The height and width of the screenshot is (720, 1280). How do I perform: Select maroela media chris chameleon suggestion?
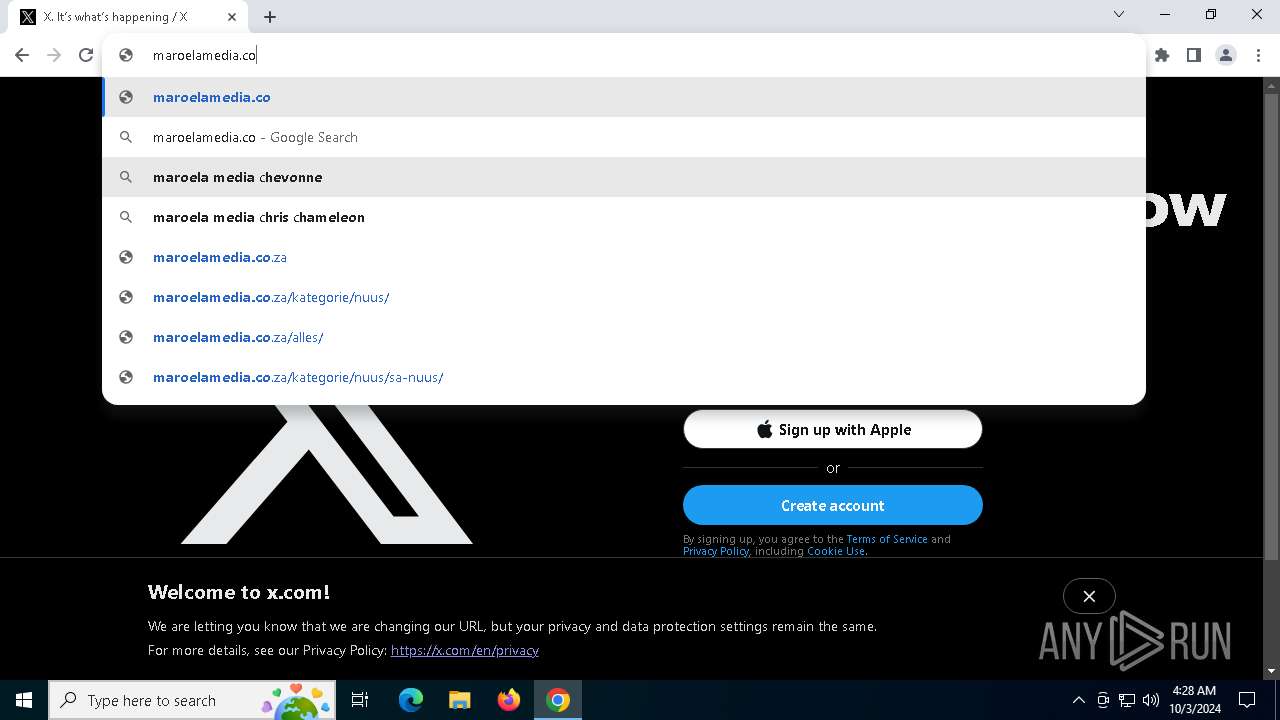coord(624,217)
